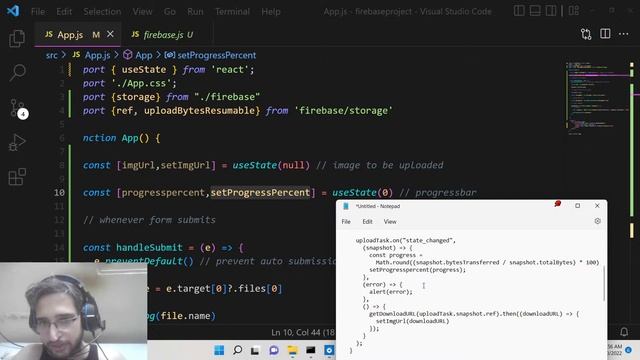Open changes compare icon in editor toolbar
Screen dimensions: 640x360
[586, 34]
